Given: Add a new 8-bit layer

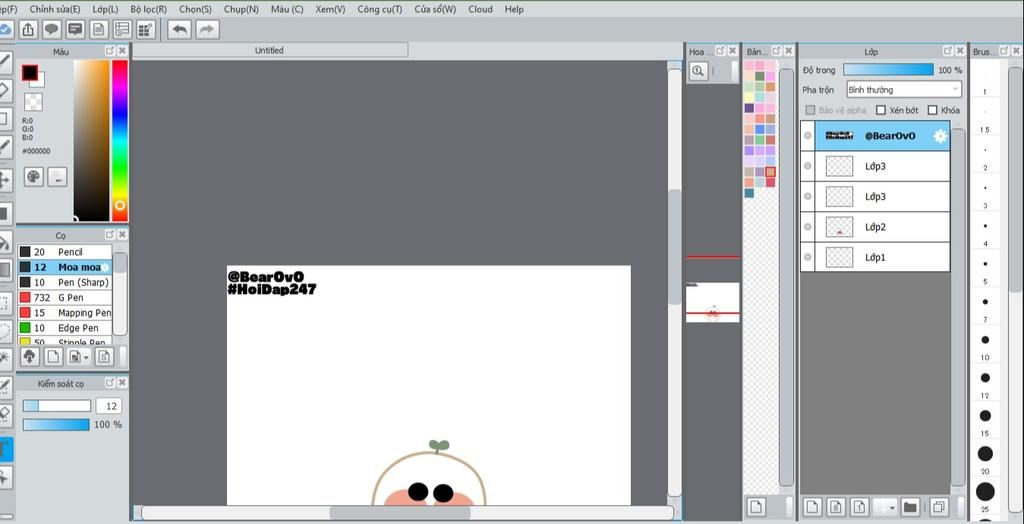Looking at the screenshot, I should [836, 506].
